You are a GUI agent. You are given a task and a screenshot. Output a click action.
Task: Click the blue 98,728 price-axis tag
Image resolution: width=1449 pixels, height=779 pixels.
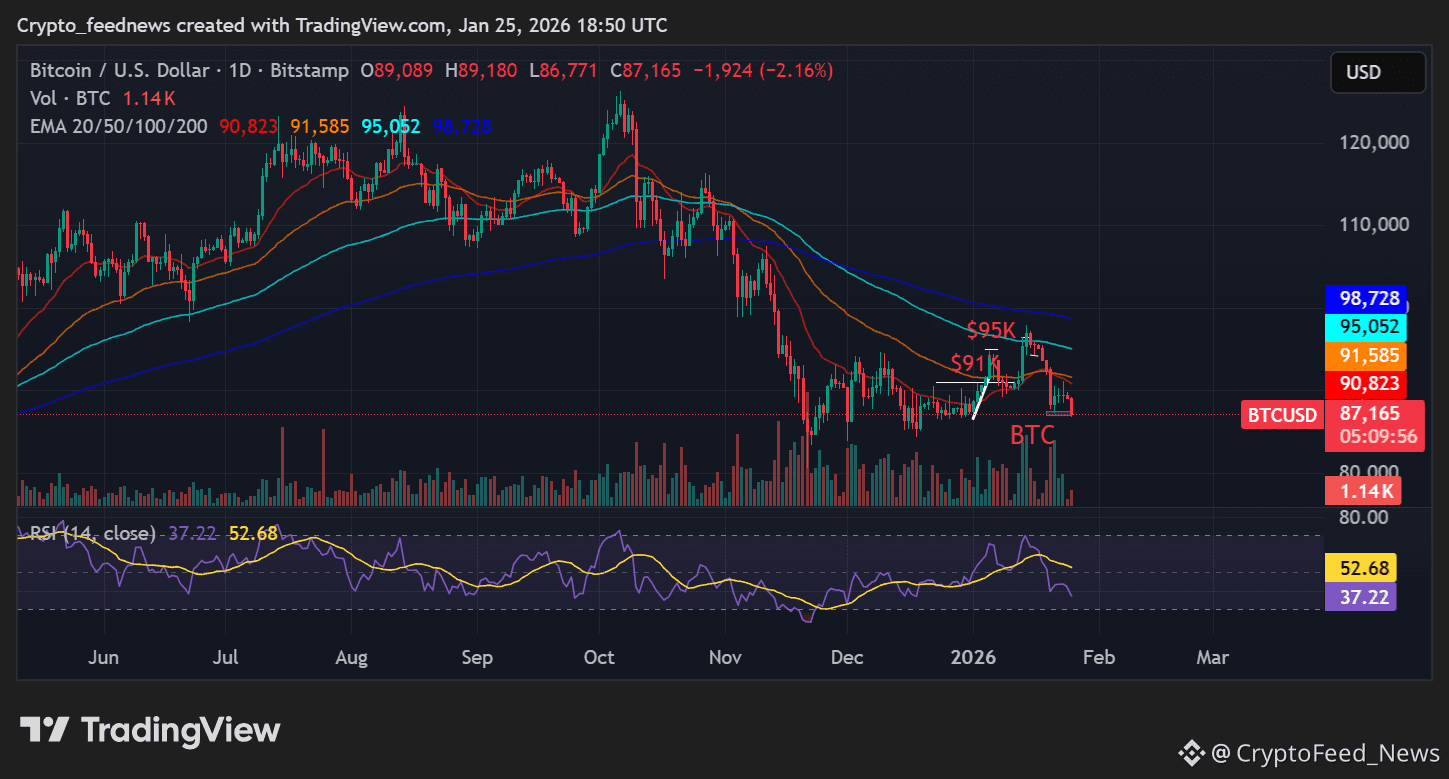click(x=1365, y=298)
